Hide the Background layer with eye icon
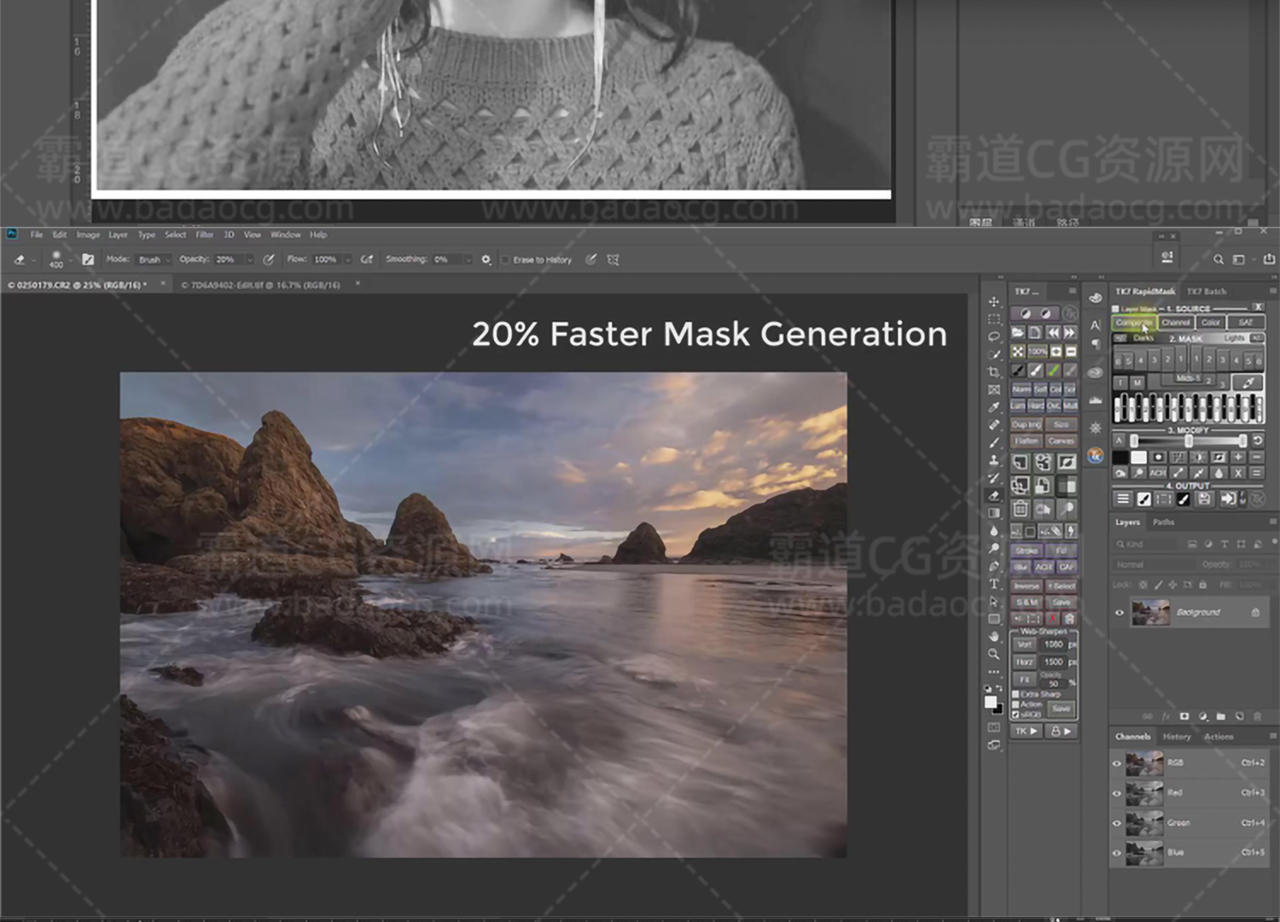 coord(1119,612)
